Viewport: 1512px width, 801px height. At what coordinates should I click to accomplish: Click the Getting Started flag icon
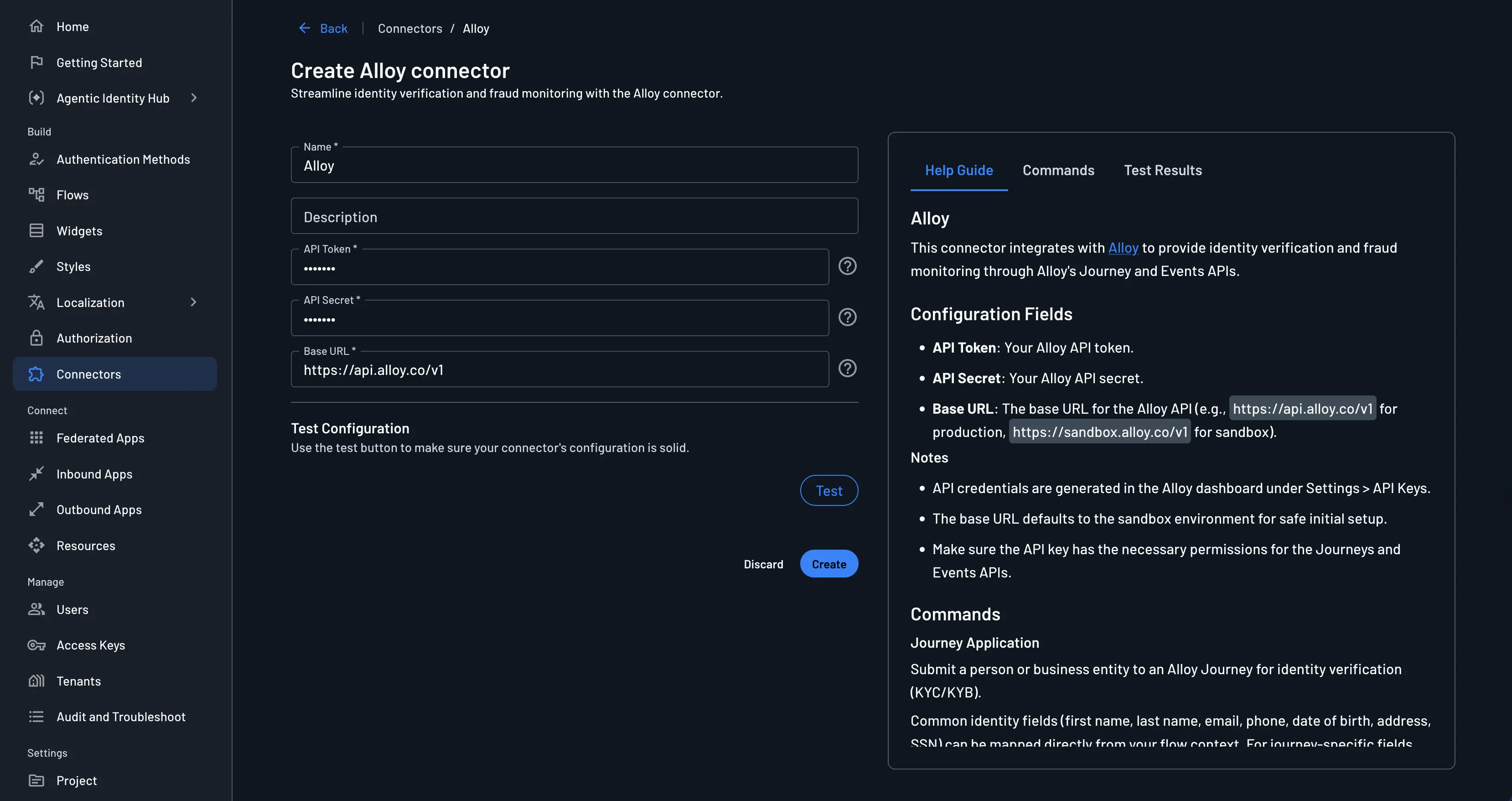36,62
